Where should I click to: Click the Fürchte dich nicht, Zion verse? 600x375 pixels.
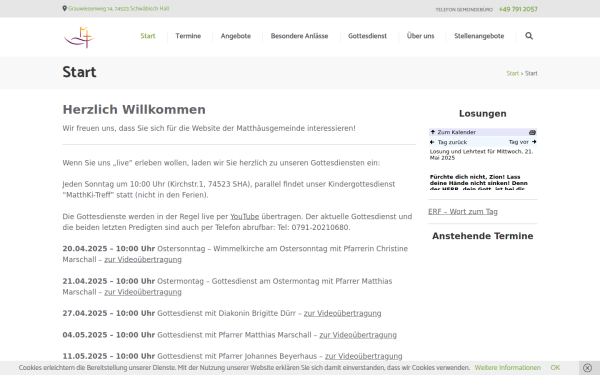[479, 183]
